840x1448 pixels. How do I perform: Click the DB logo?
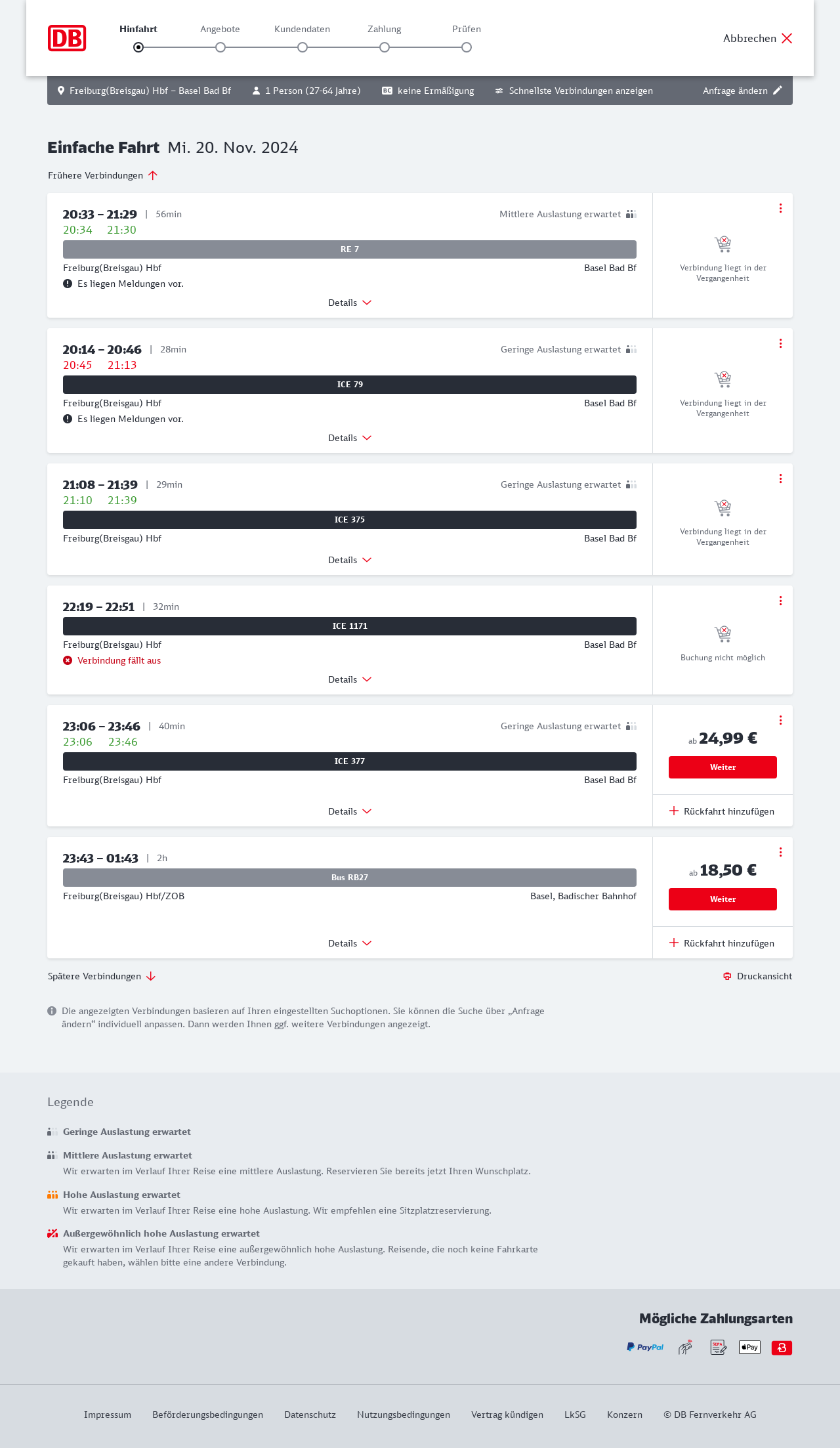point(67,38)
